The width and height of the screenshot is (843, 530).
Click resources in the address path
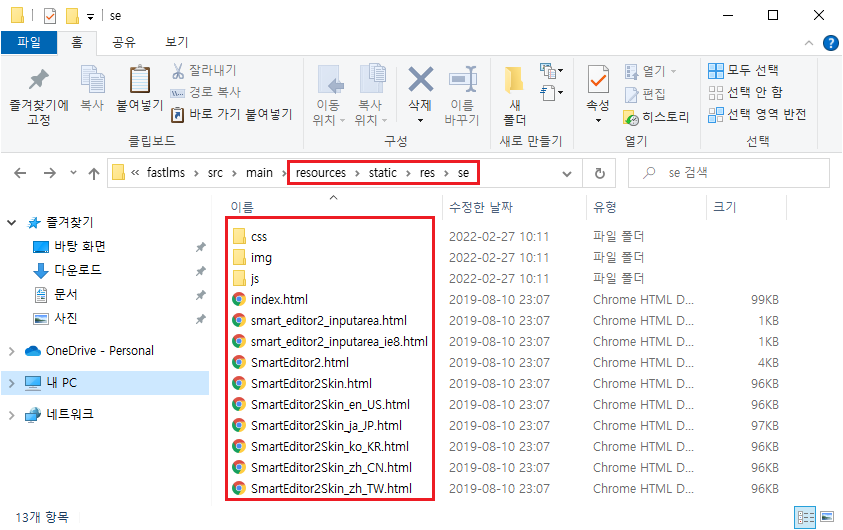coord(321,173)
